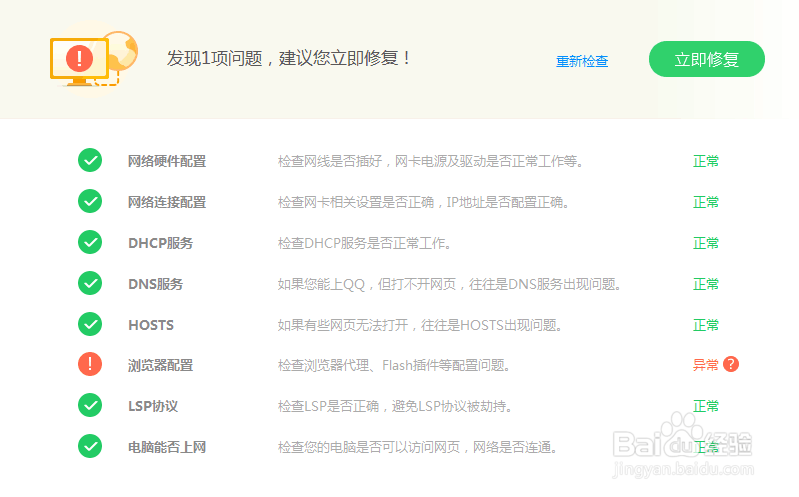Click the 异常 status text

pyautogui.click(x=705, y=364)
